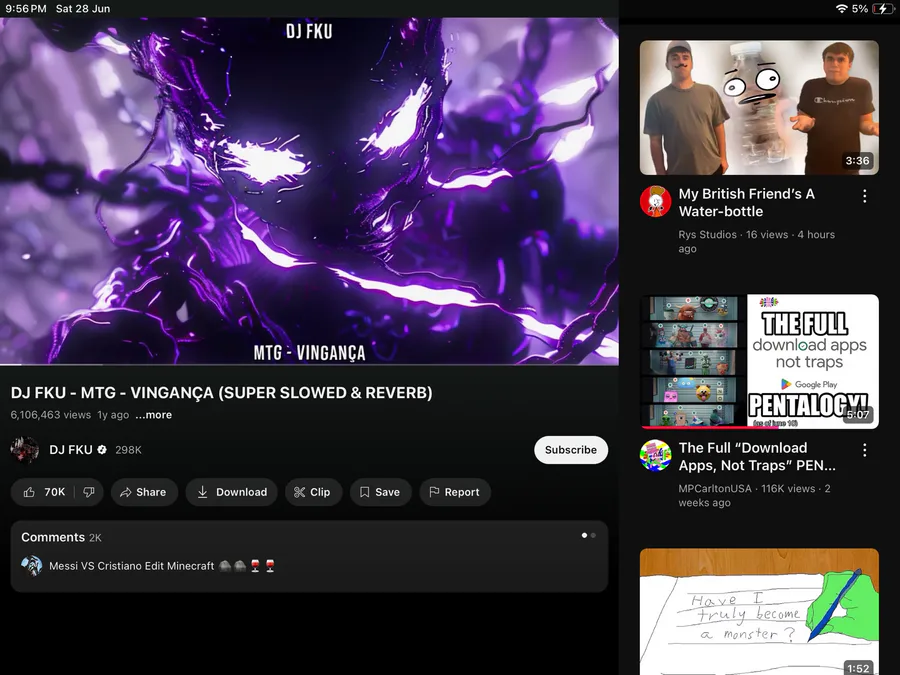Download the DJ FKU video

[x=231, y=492]
